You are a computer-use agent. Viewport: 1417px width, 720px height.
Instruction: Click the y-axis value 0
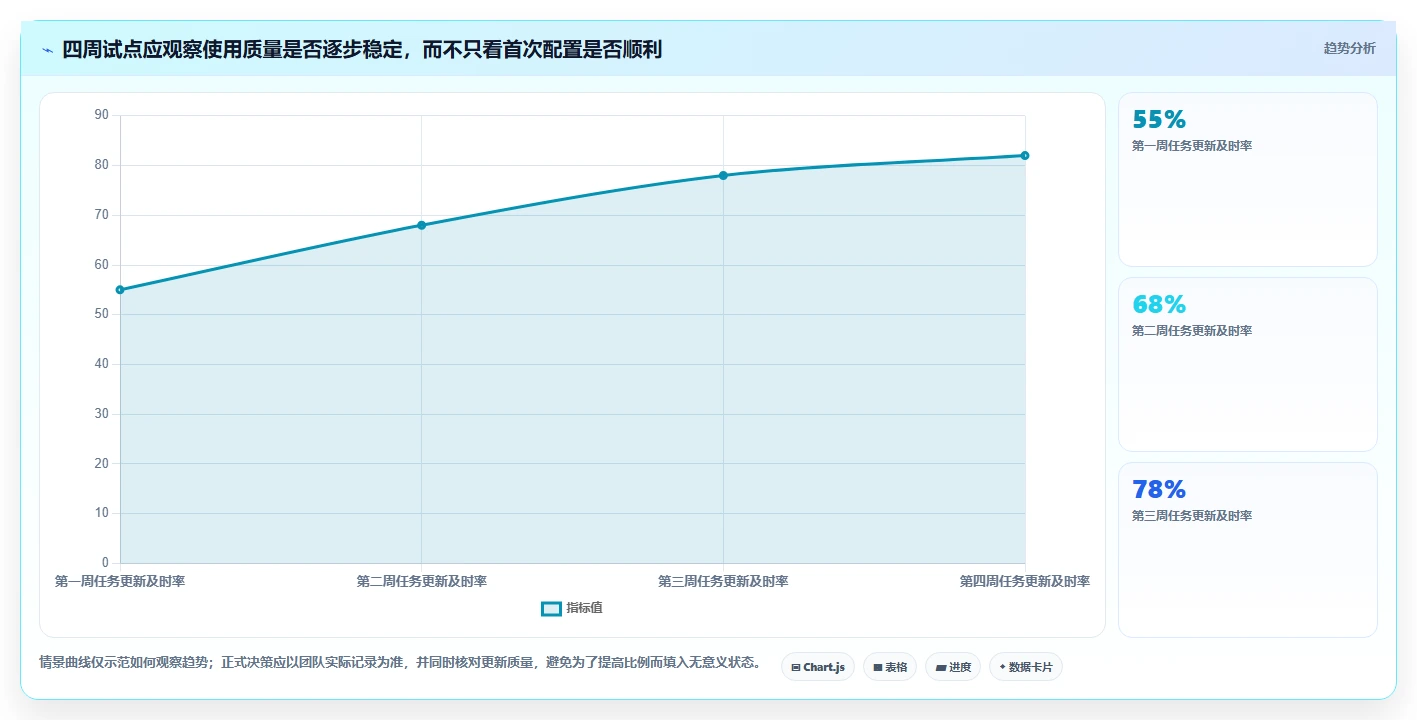point(105,563)
